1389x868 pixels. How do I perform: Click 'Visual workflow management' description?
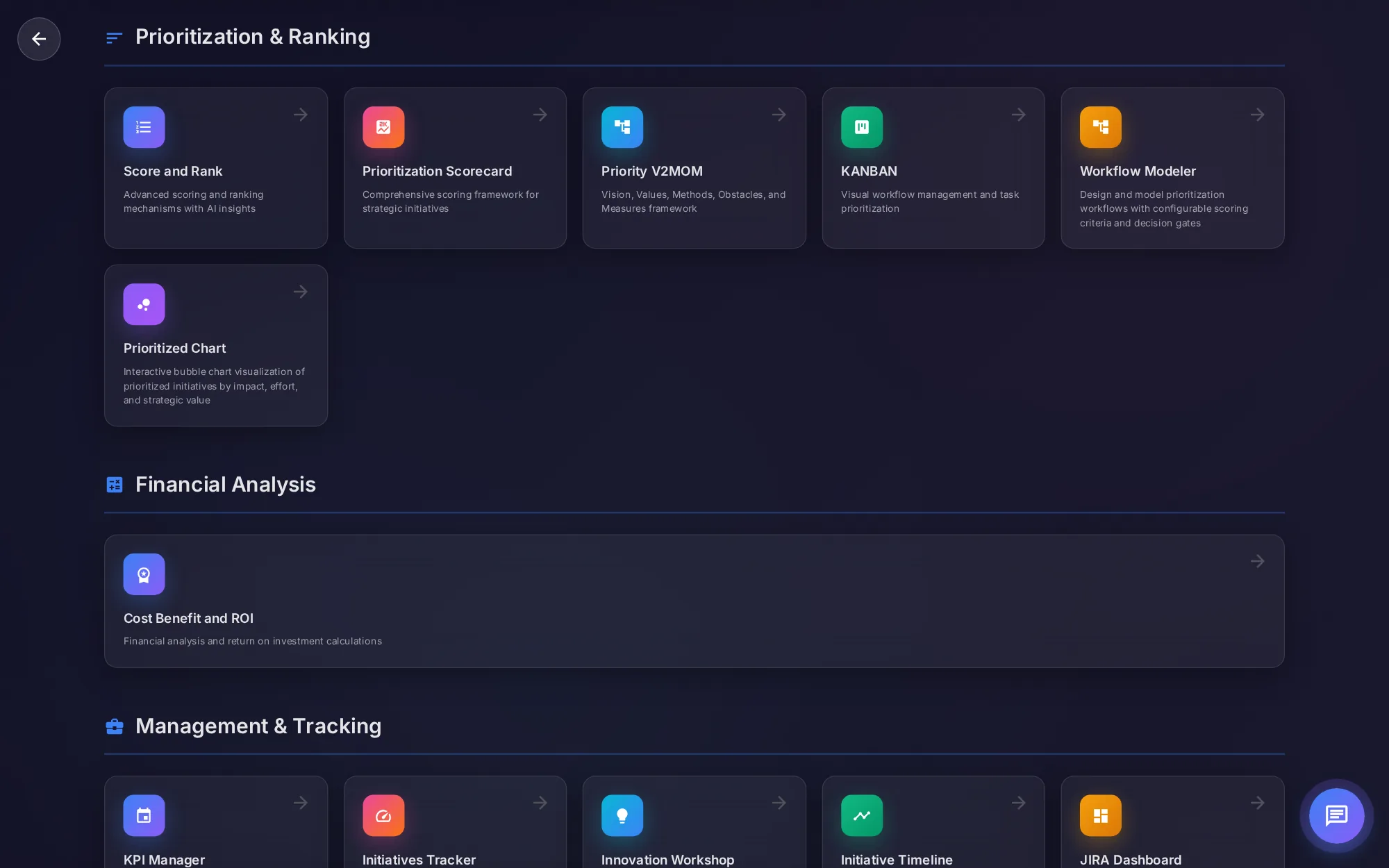[930, 201]
